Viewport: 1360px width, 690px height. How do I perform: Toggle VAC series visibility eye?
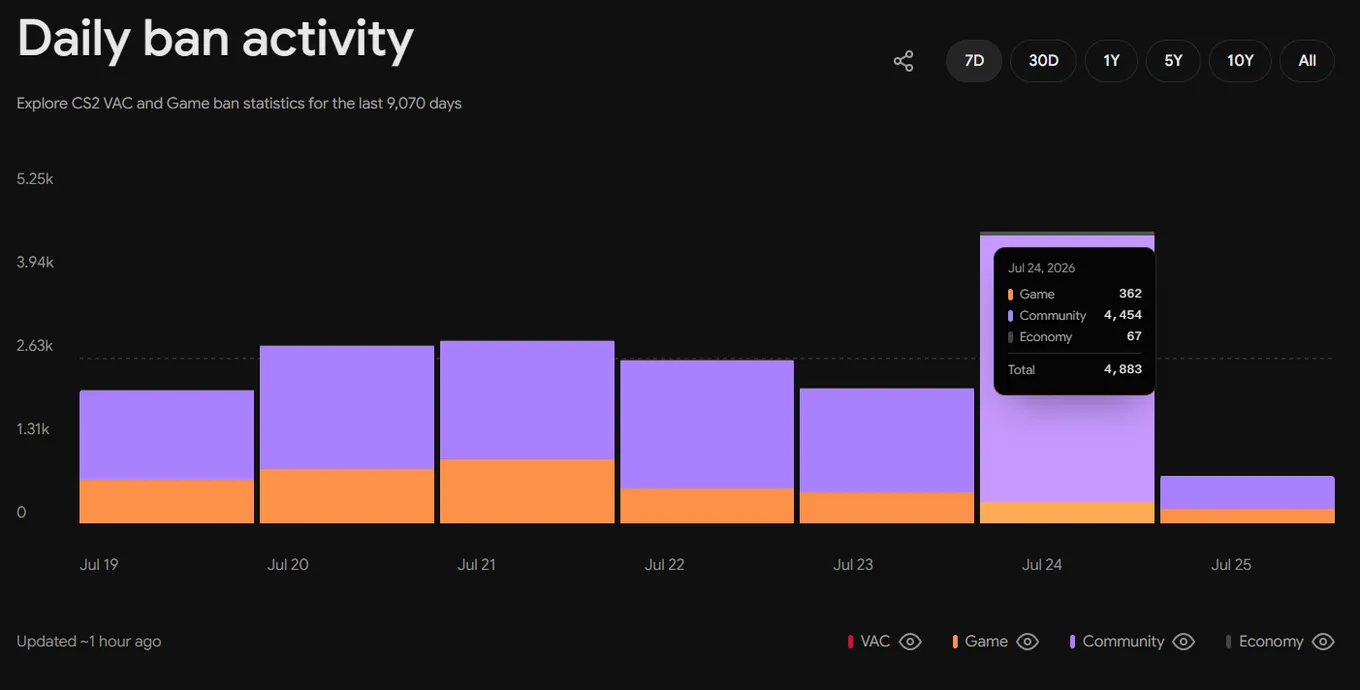tap(910, 642)
